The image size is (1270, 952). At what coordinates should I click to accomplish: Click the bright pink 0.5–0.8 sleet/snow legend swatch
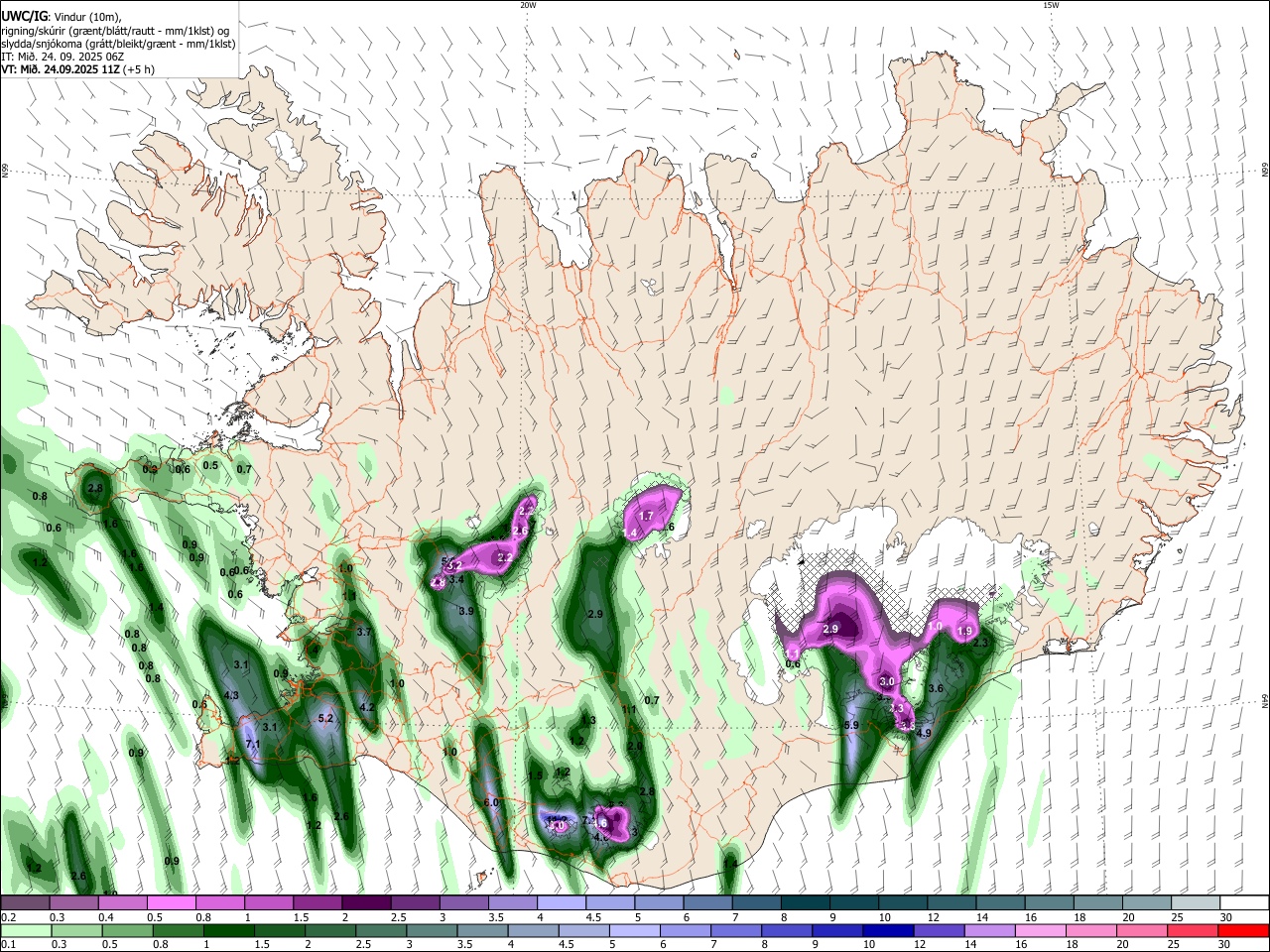pyautogui.click(x=171, y=903)
